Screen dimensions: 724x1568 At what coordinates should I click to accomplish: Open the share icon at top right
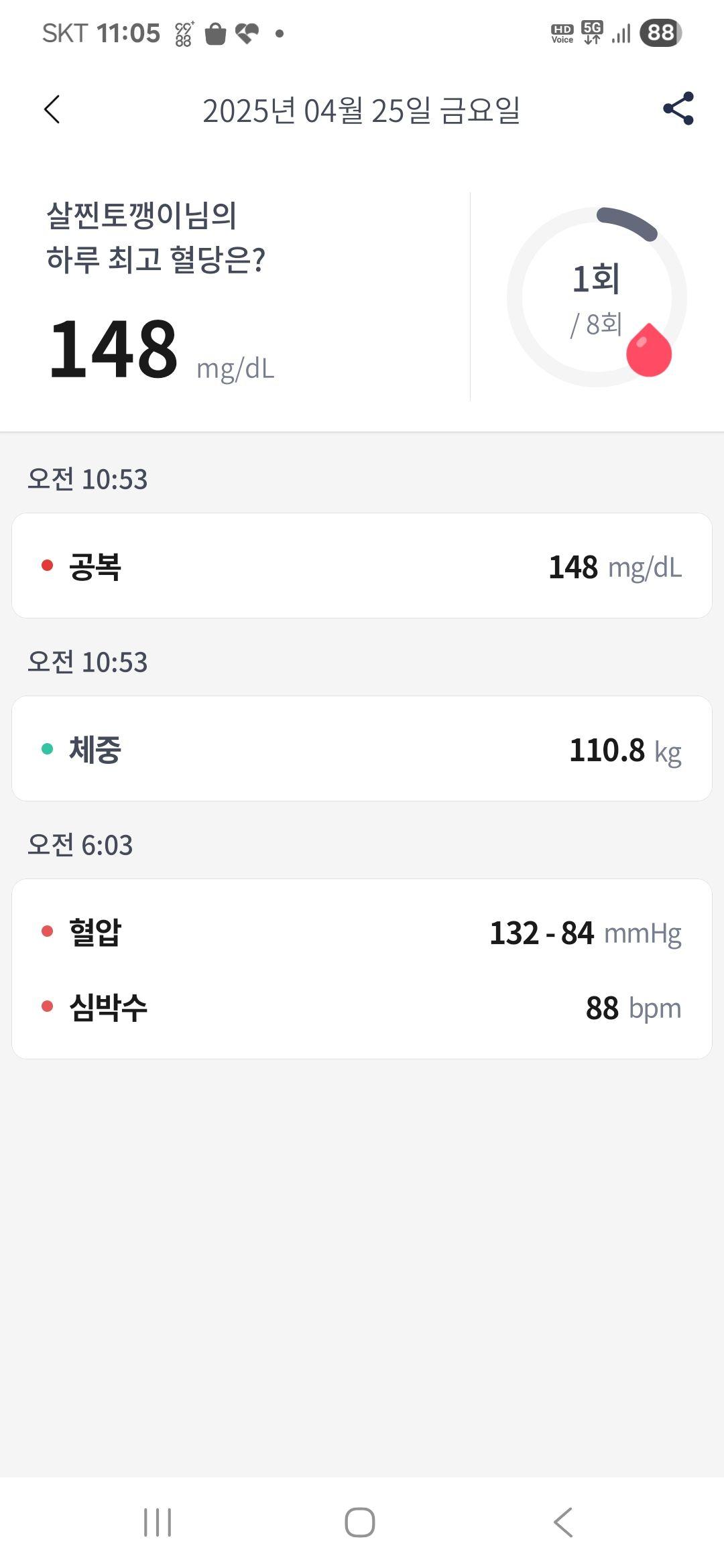pyautogui.click(x=678, y=109)
